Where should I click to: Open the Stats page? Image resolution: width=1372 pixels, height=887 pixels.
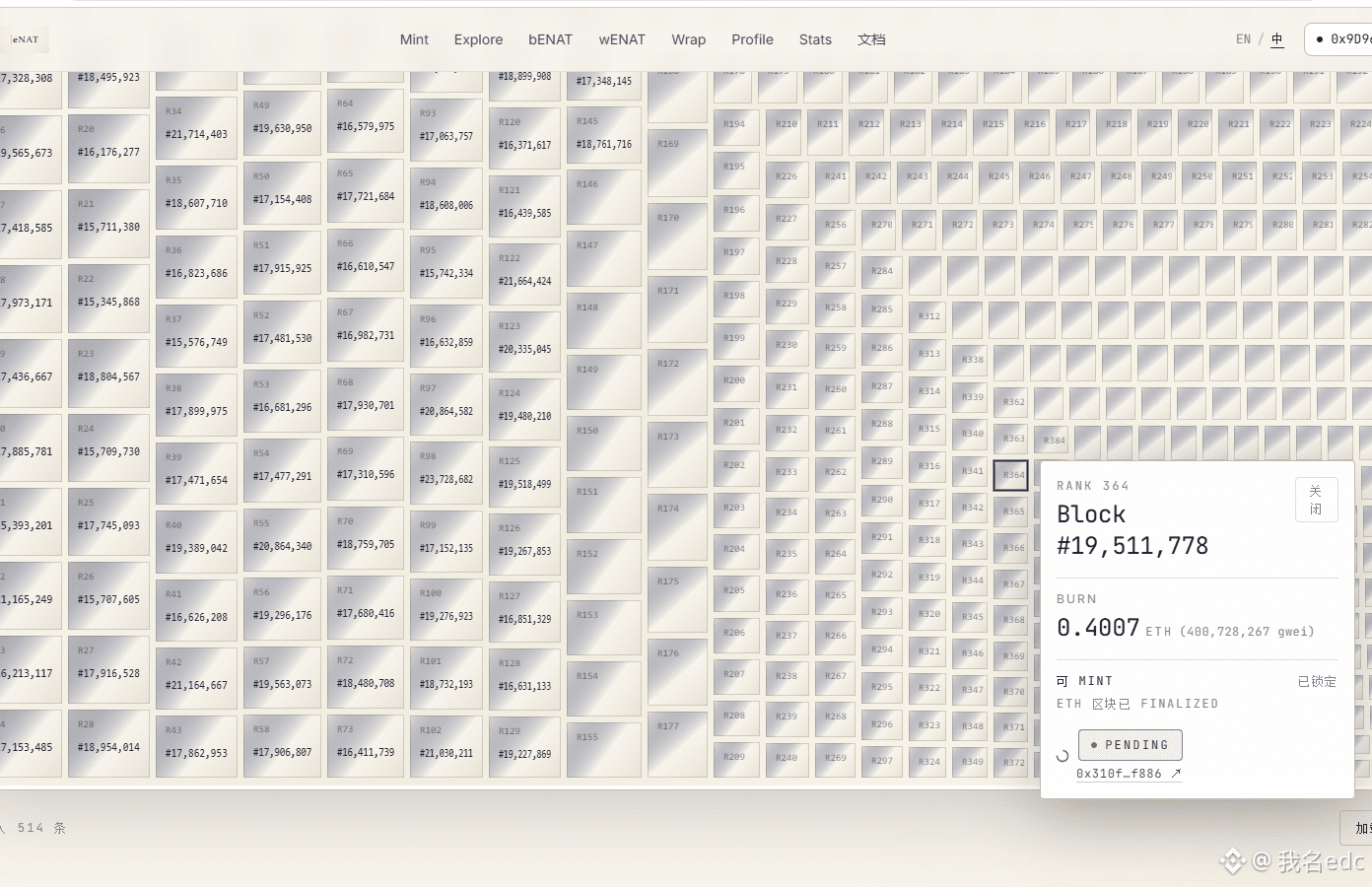pyautogui.click(x=815, y=39)
